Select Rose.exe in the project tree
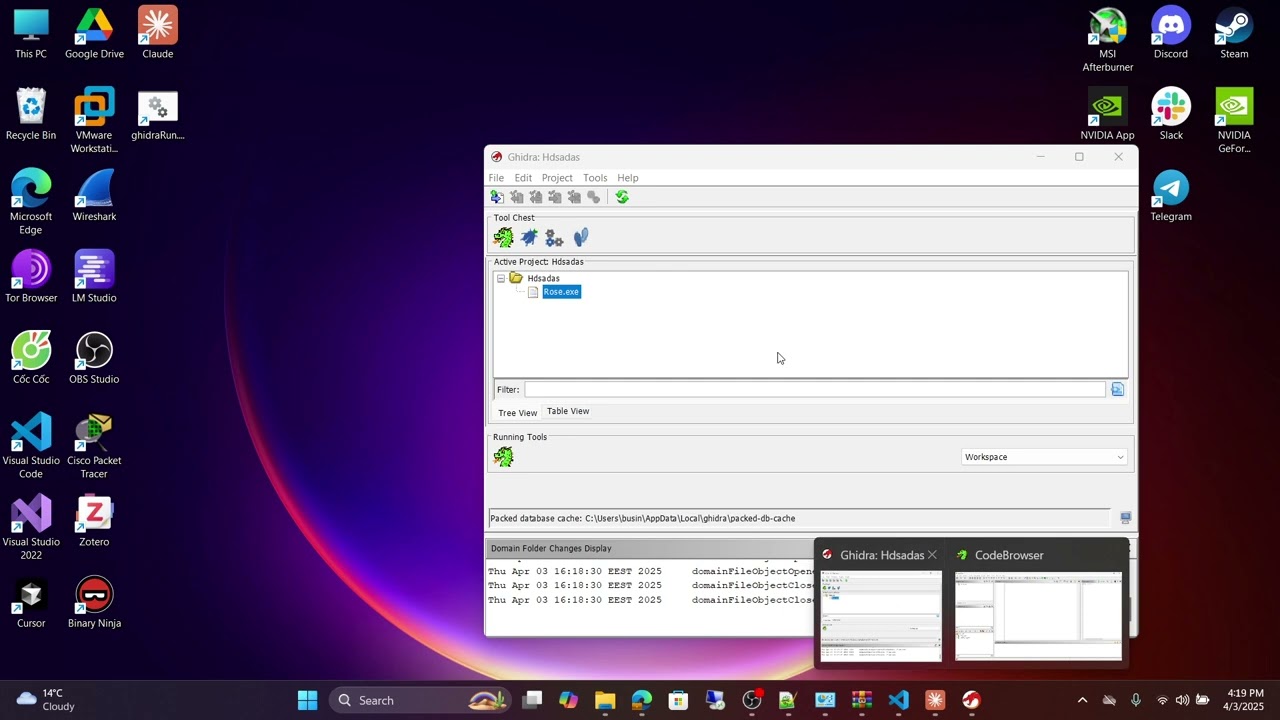Screen dimensions: 1280x720 561,292
